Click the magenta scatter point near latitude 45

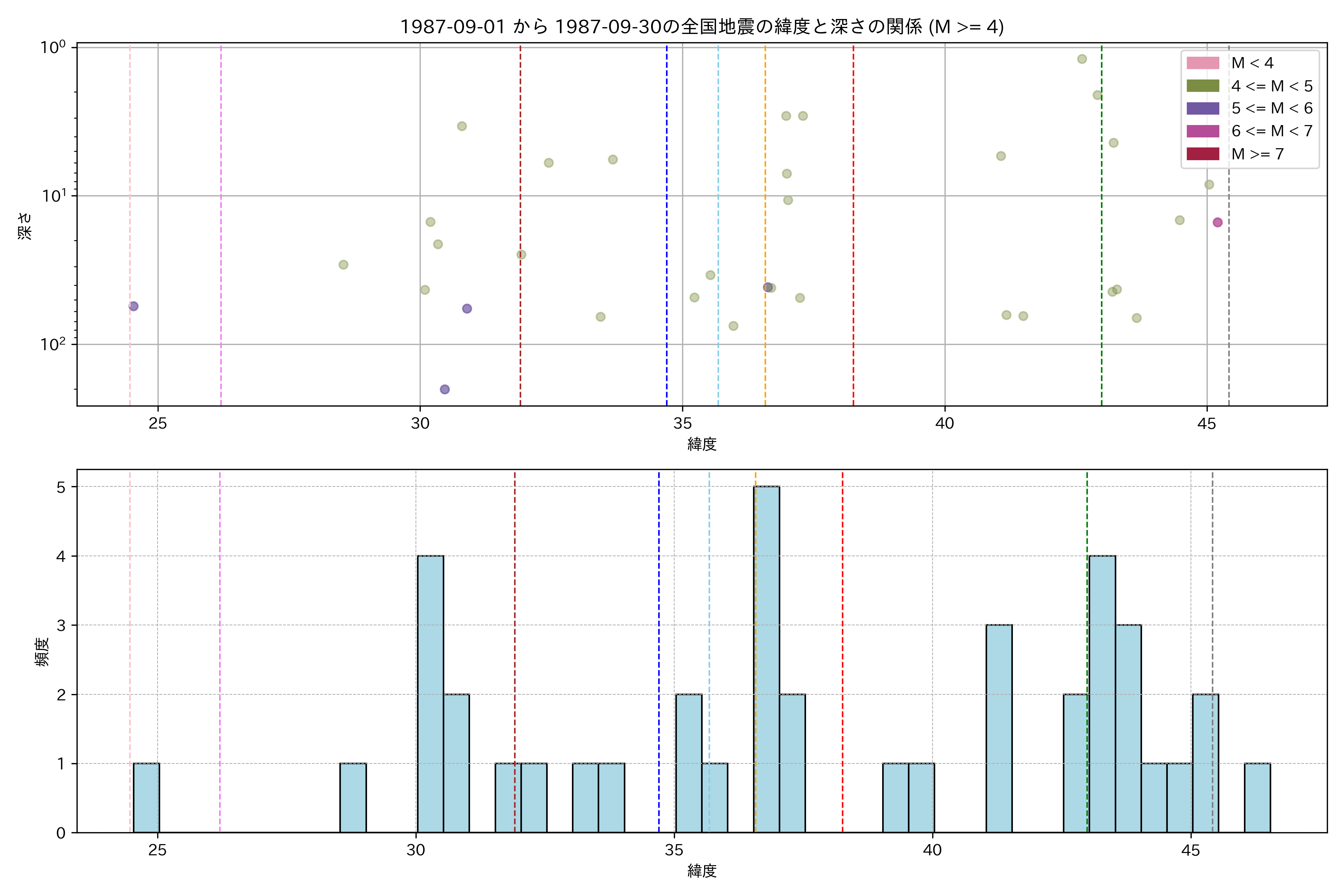[1218, 222]
